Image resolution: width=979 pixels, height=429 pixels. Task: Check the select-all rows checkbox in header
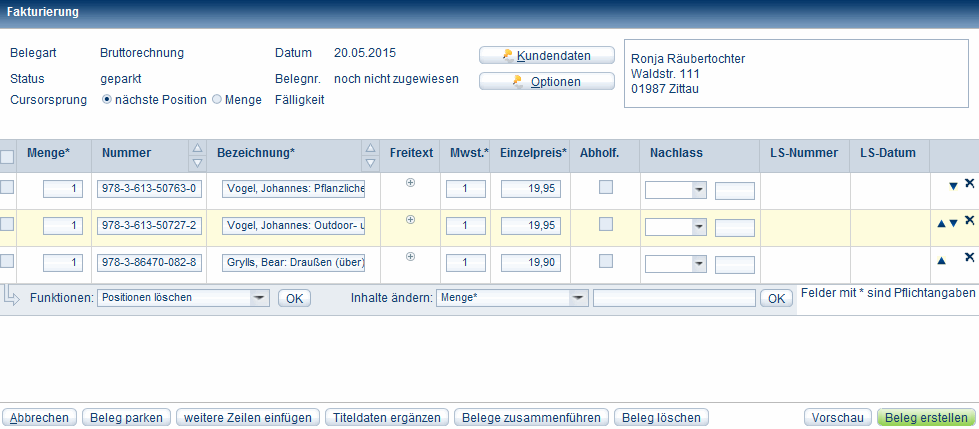(x=7, y=156)
